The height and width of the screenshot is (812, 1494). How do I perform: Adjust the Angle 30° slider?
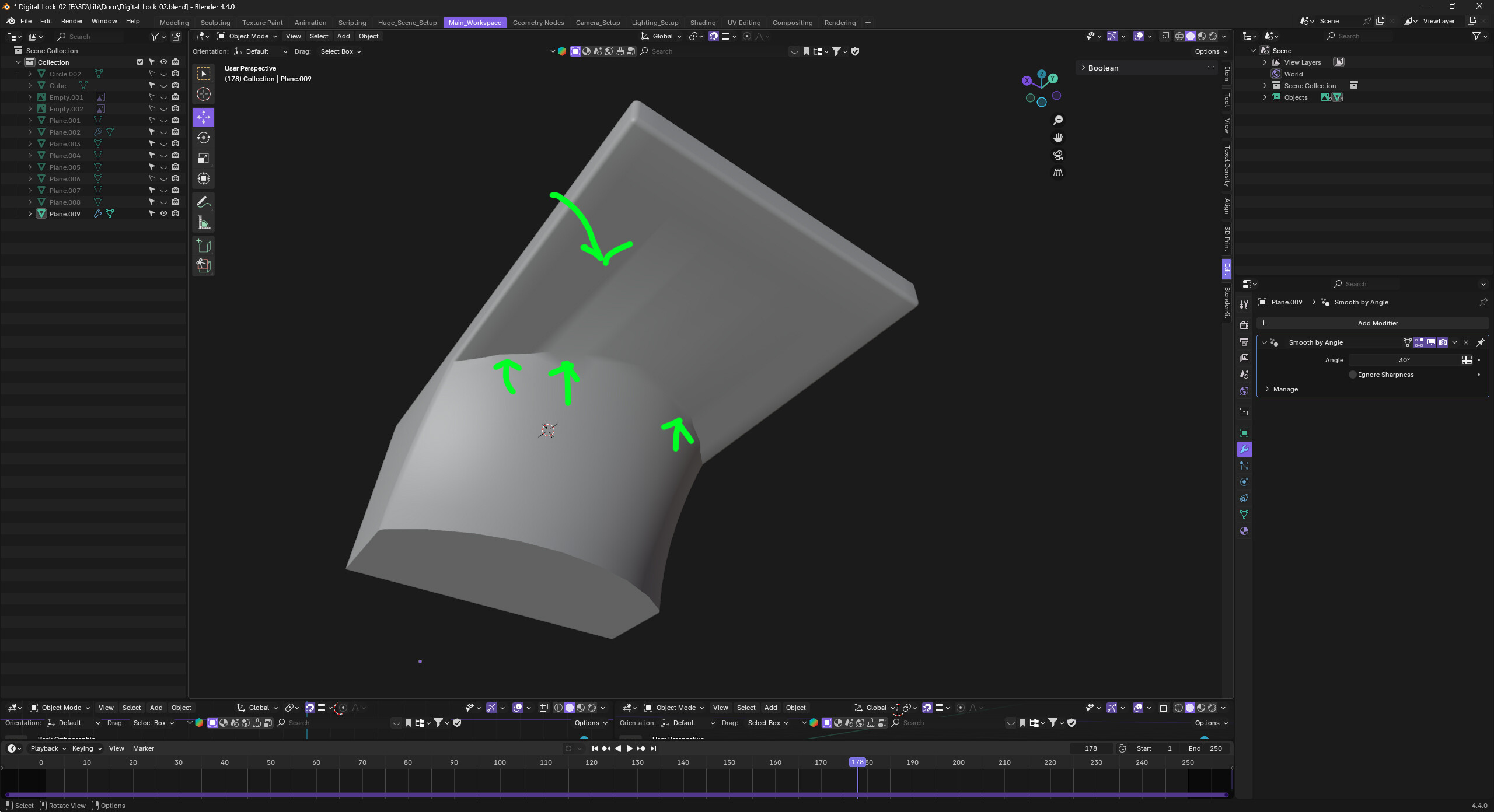(1404, 360)
